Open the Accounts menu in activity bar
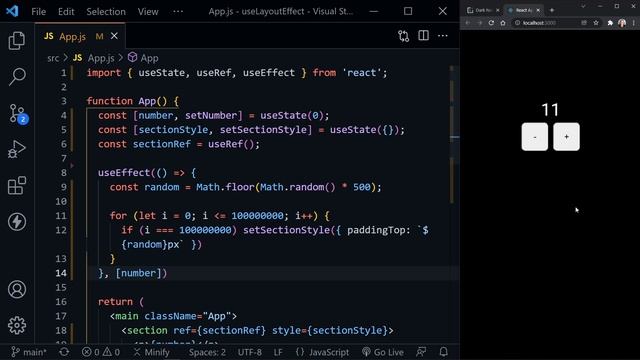Image resolution: width=640 pixels, height=360 pixels. coord(17,289)
